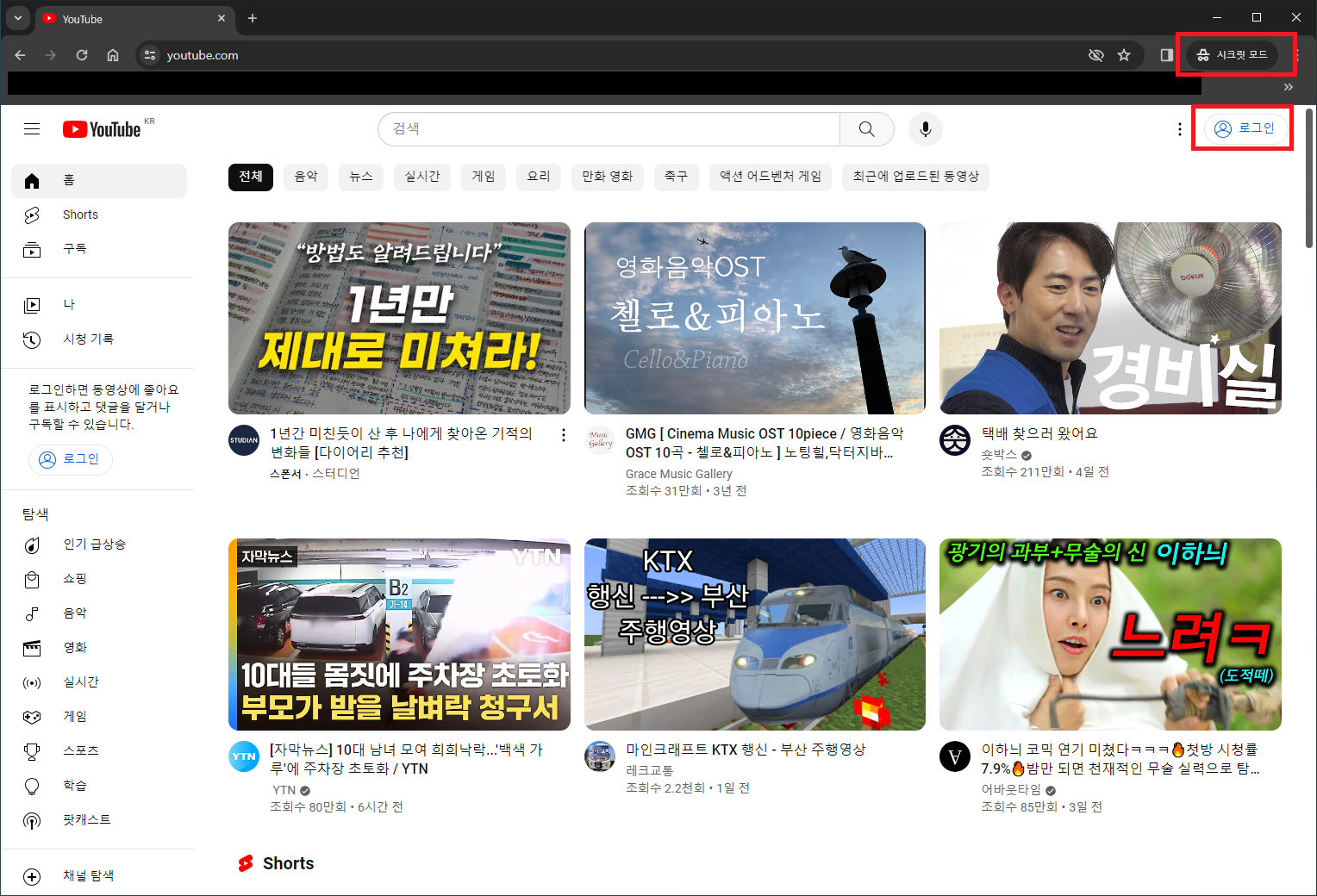Select the 요리 filter chip

[x=539, y=177]
